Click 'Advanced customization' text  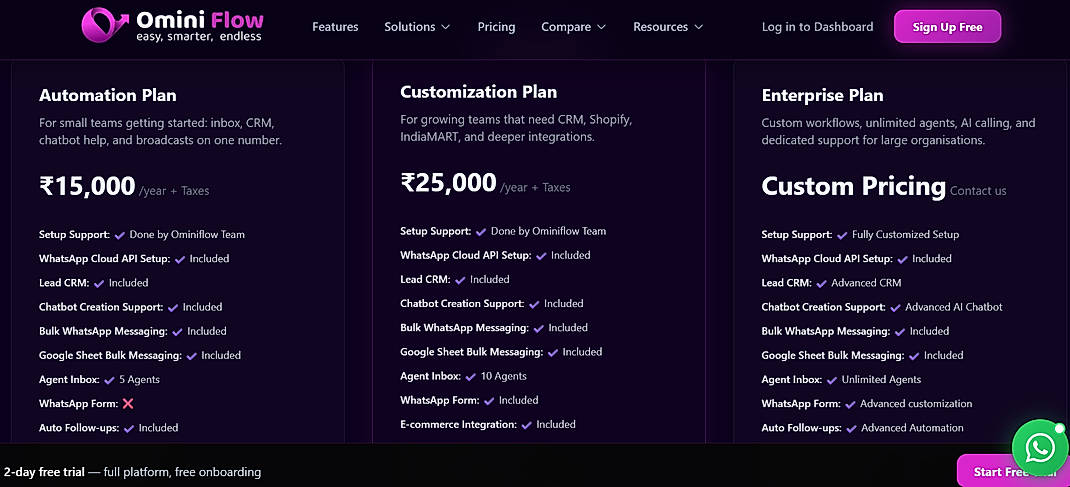(x=916, y=404)
